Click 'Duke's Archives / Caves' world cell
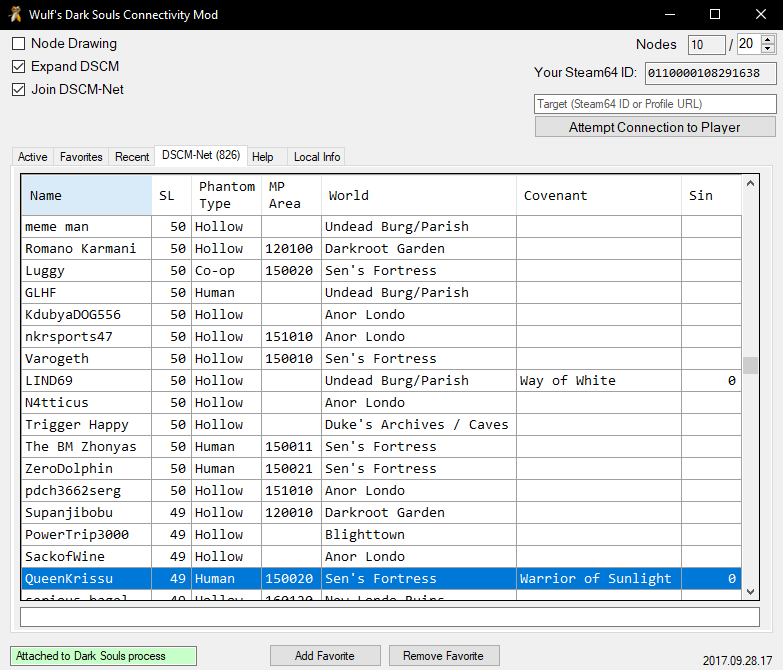The image size is (783, 670). coord(418,424)
